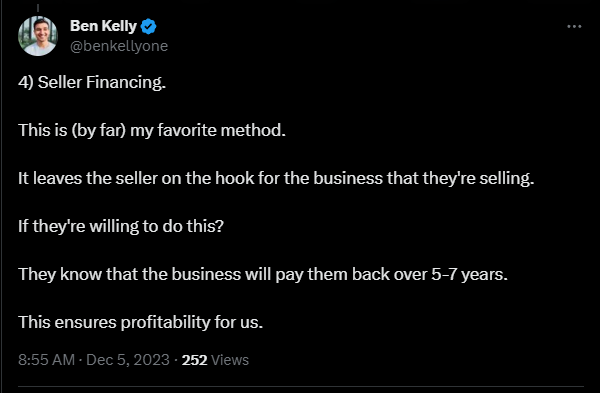Click the 'They know that the business' sentence
This screenshot has width=600, height=393.
(263, 274)
